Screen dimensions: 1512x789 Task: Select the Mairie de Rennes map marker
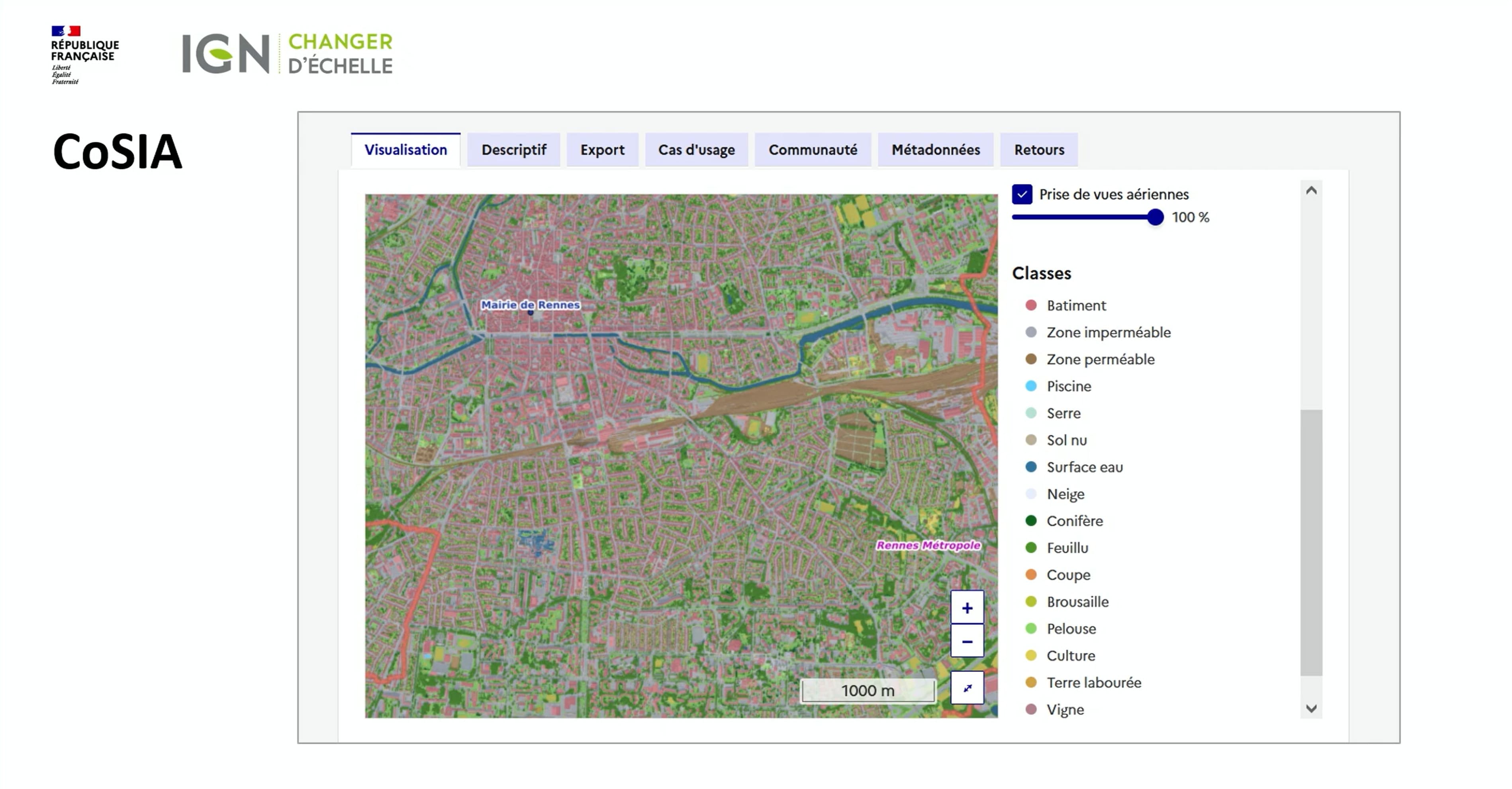click(530, 312)
